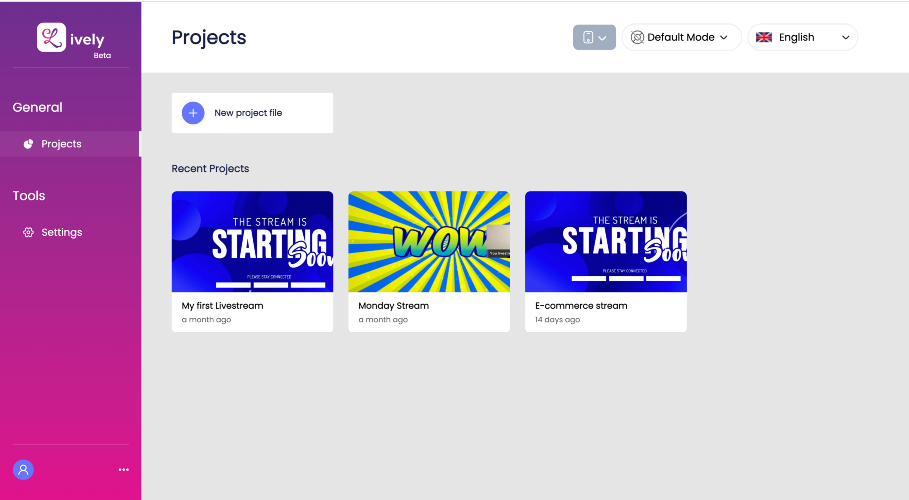909x500 pixels.
Task: Open the user profile avatar icon
Action: (23, 470)
